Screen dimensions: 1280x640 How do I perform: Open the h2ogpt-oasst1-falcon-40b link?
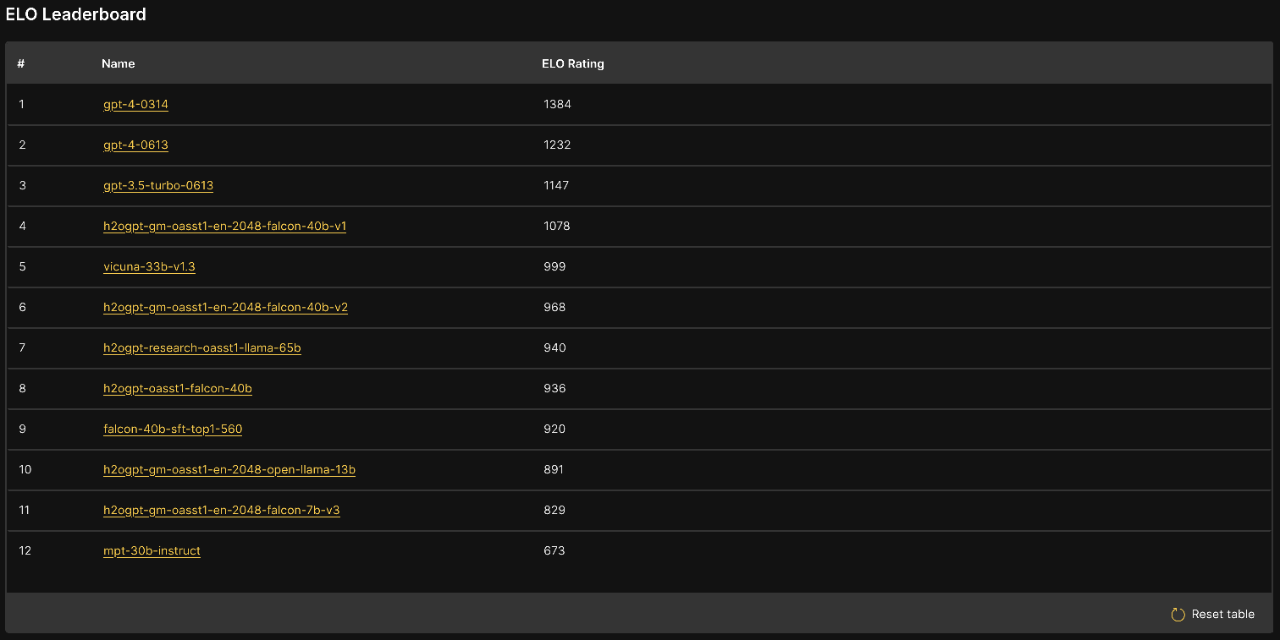[178, 388]
